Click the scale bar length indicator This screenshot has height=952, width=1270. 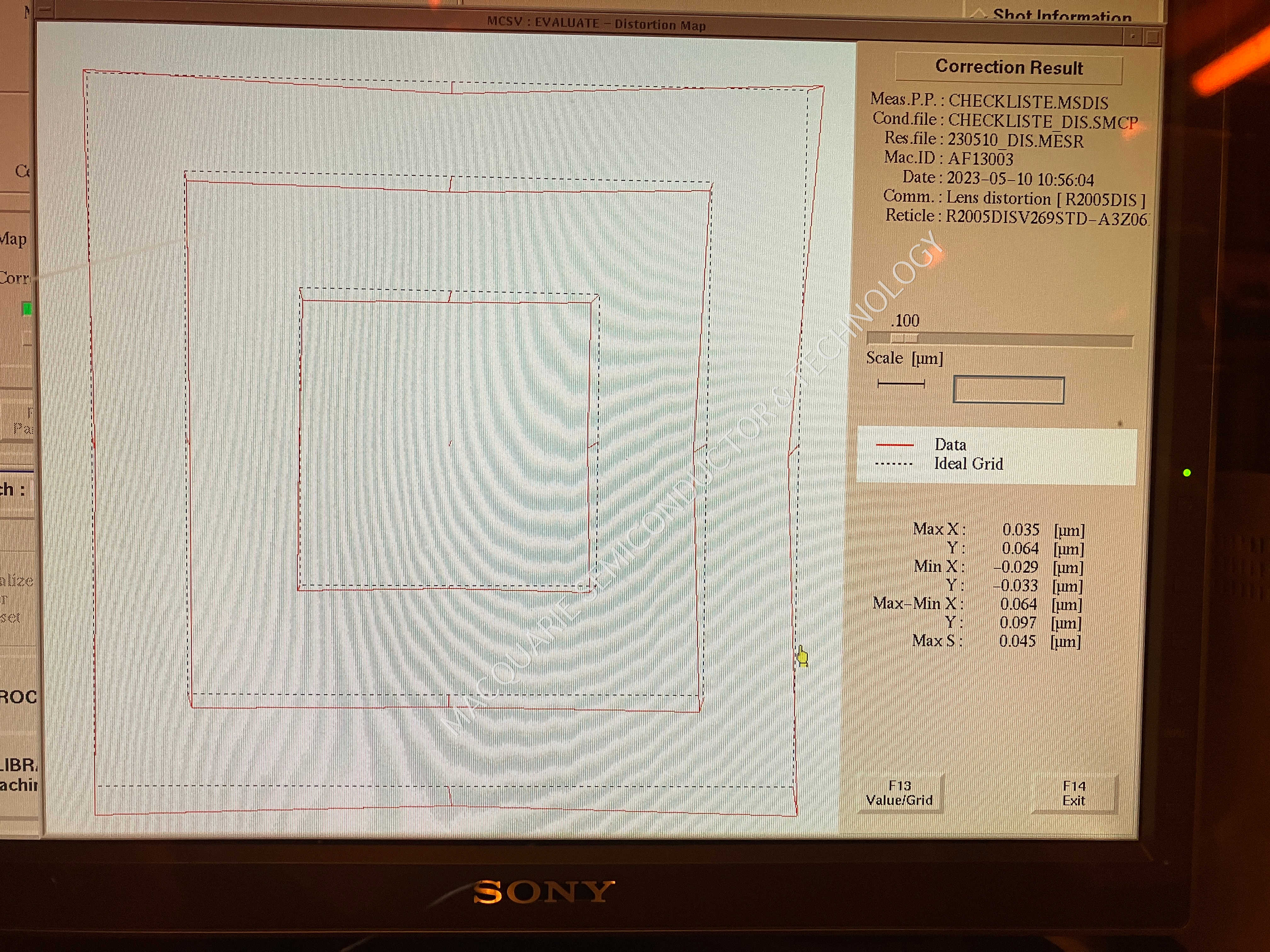pos(901,383)
